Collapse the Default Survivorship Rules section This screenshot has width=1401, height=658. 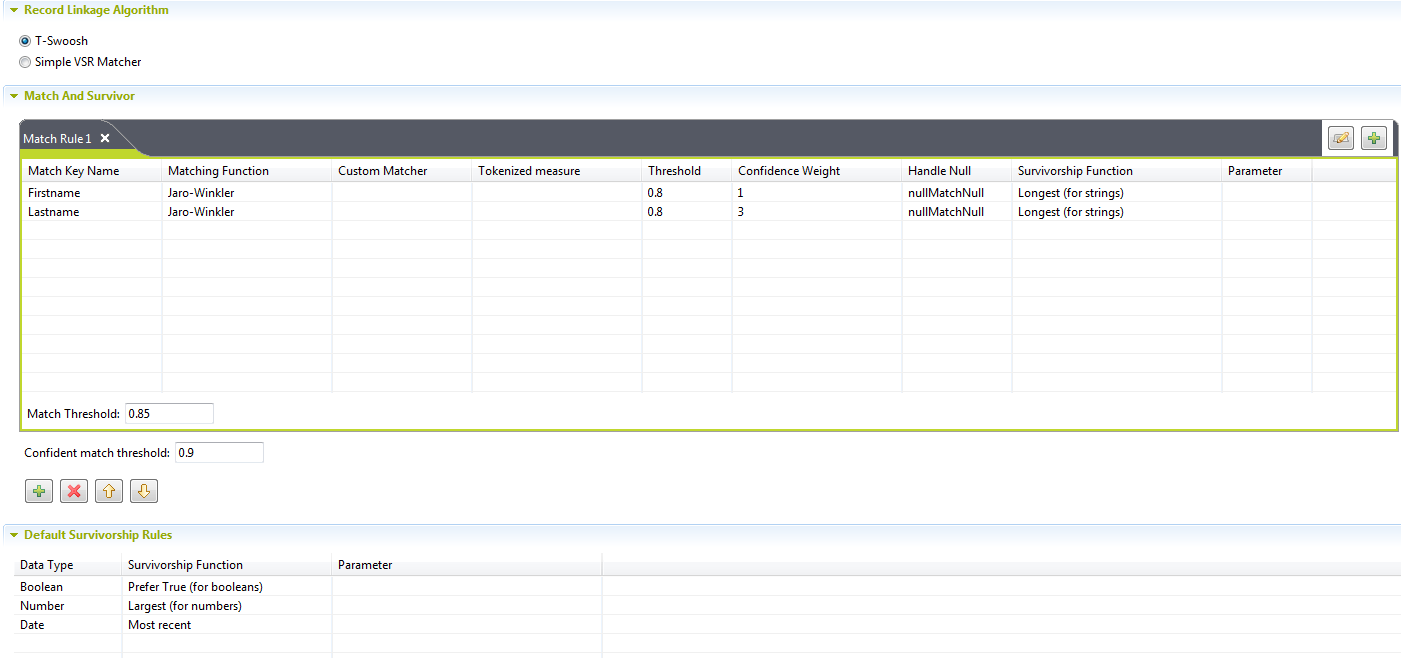click(14, 535)
